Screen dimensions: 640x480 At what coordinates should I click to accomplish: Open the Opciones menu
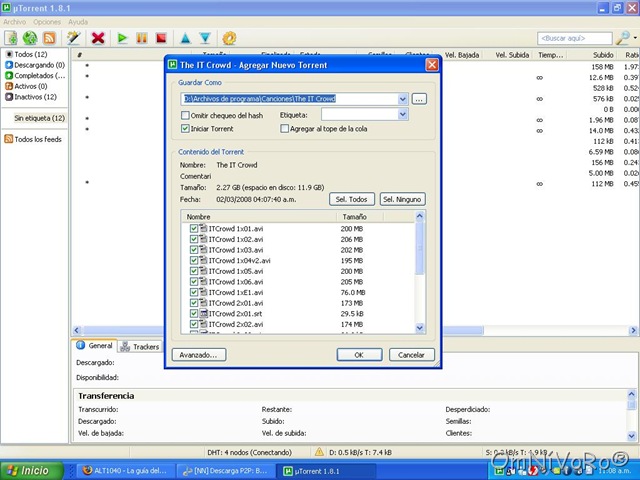click(47, 22)
